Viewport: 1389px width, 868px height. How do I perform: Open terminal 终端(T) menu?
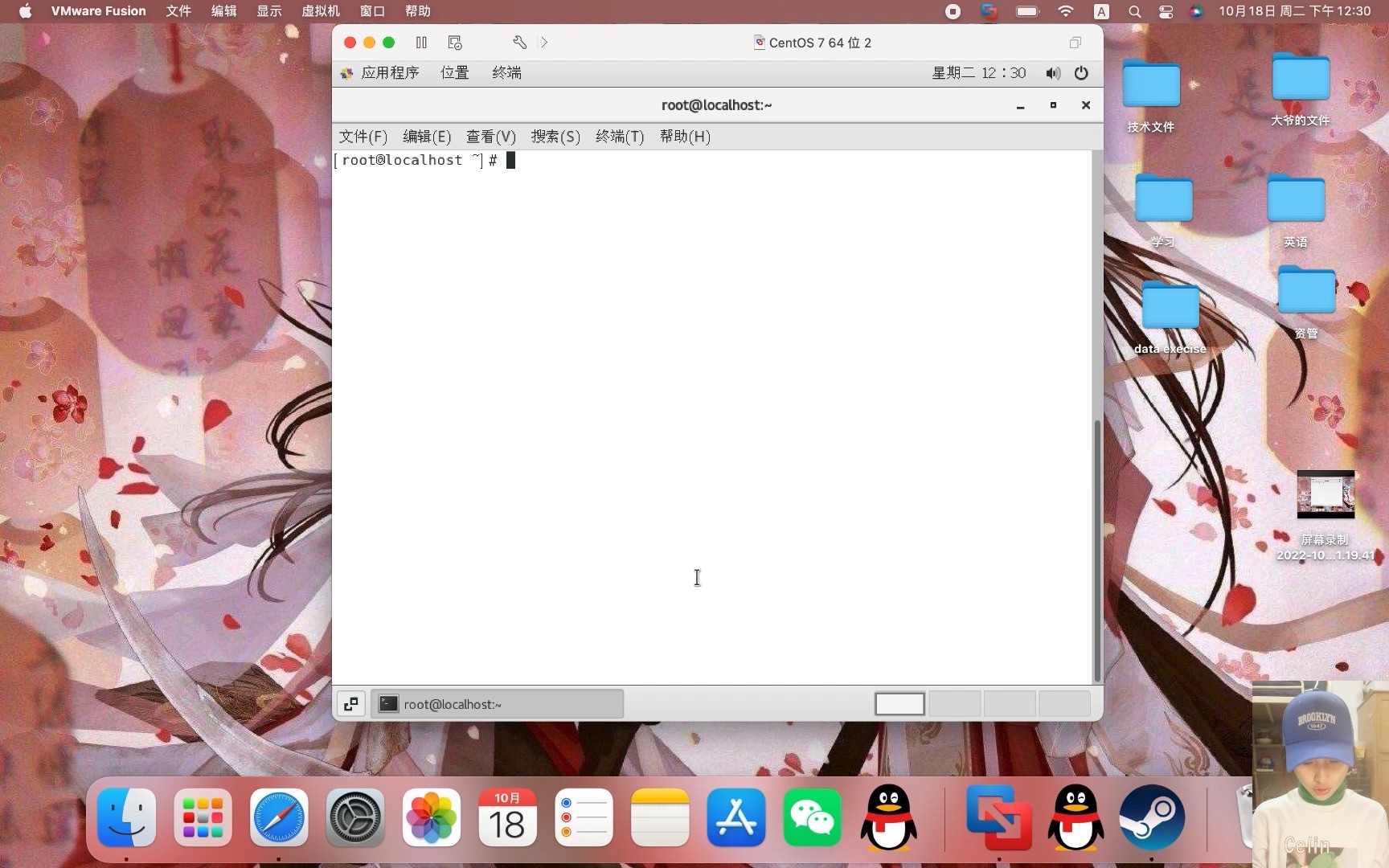620,137
